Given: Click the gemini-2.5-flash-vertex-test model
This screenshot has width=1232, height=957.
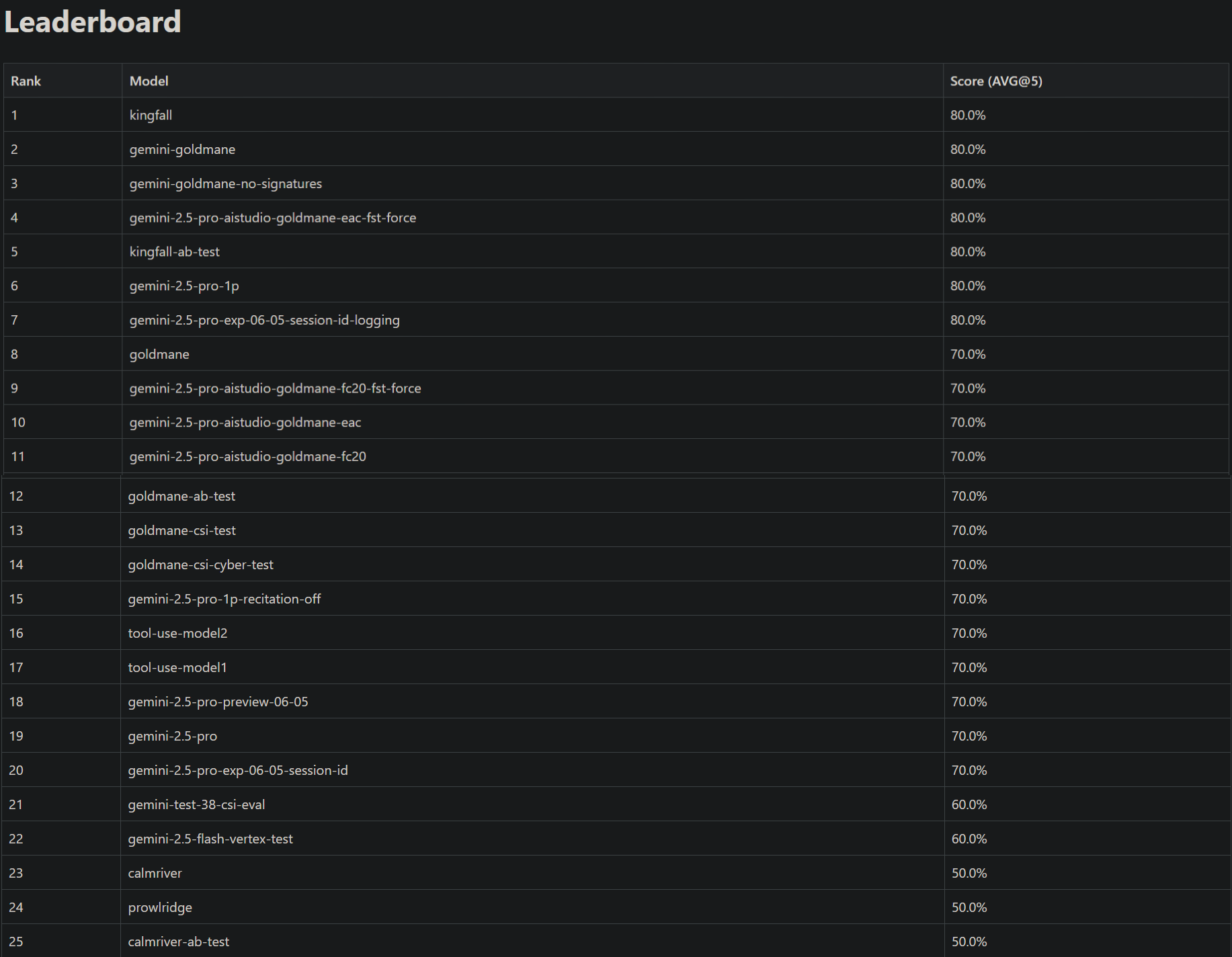Looking at the screenshot, I should pos(210,839).
